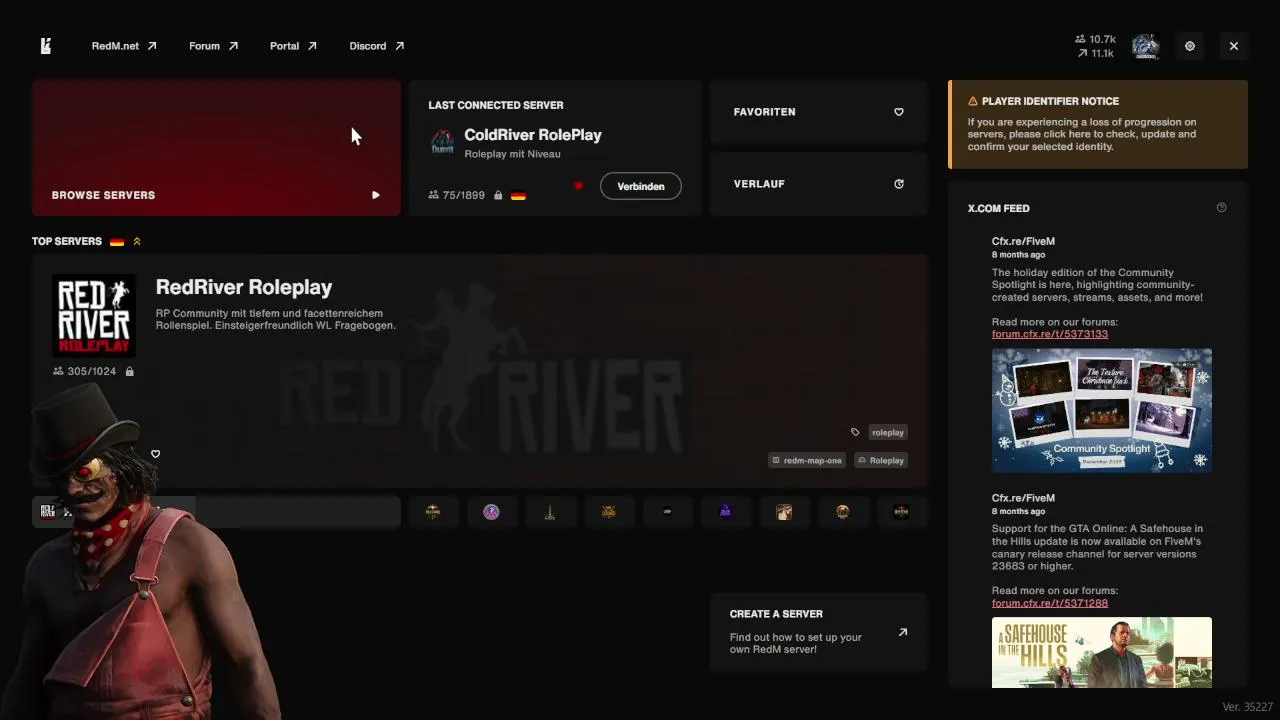Select the ColdRiver RolePlay server name
The width and height of the screenshot is (1280, 720).
coord(533,135)
